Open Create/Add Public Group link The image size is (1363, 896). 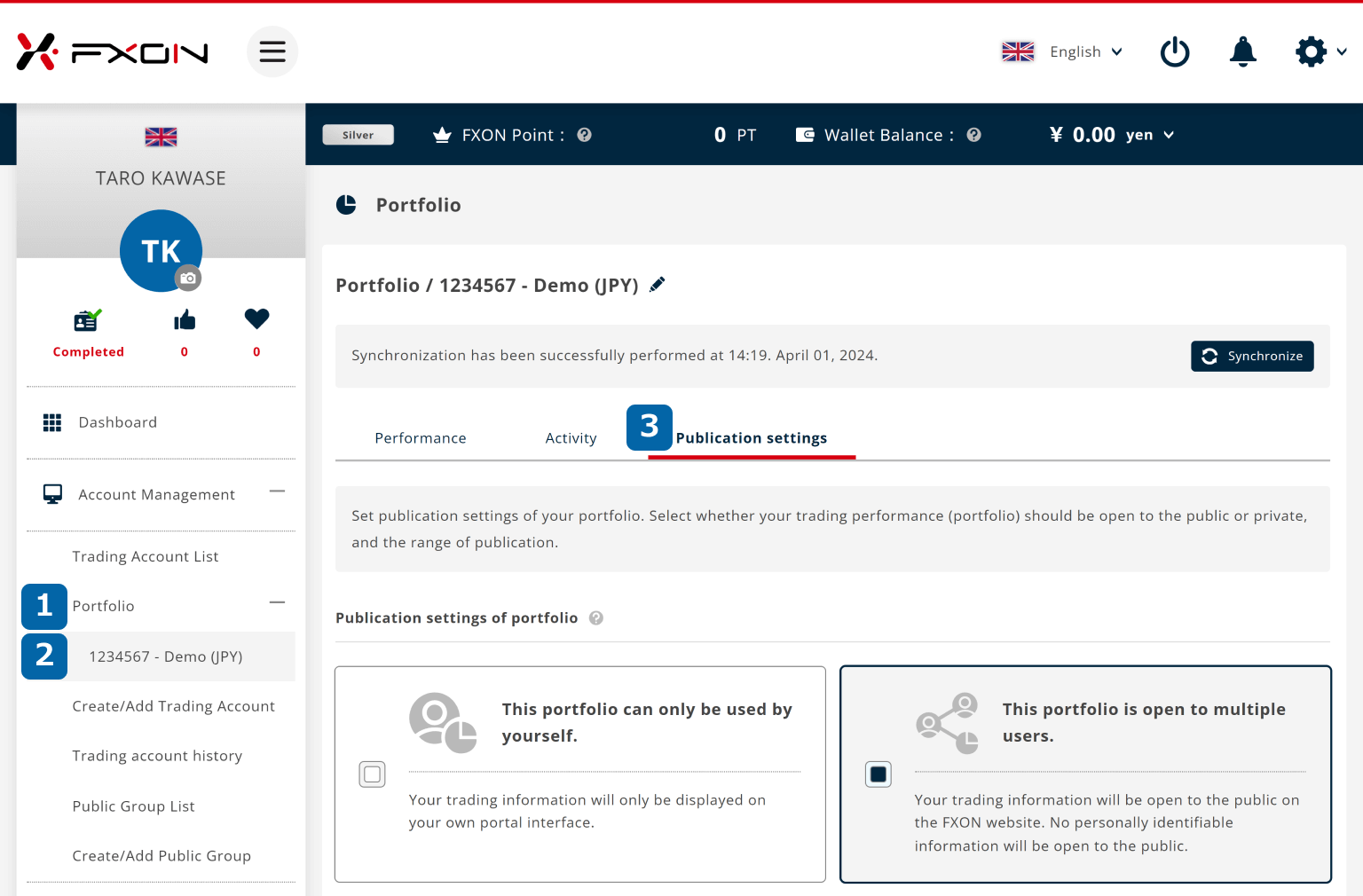162,856
